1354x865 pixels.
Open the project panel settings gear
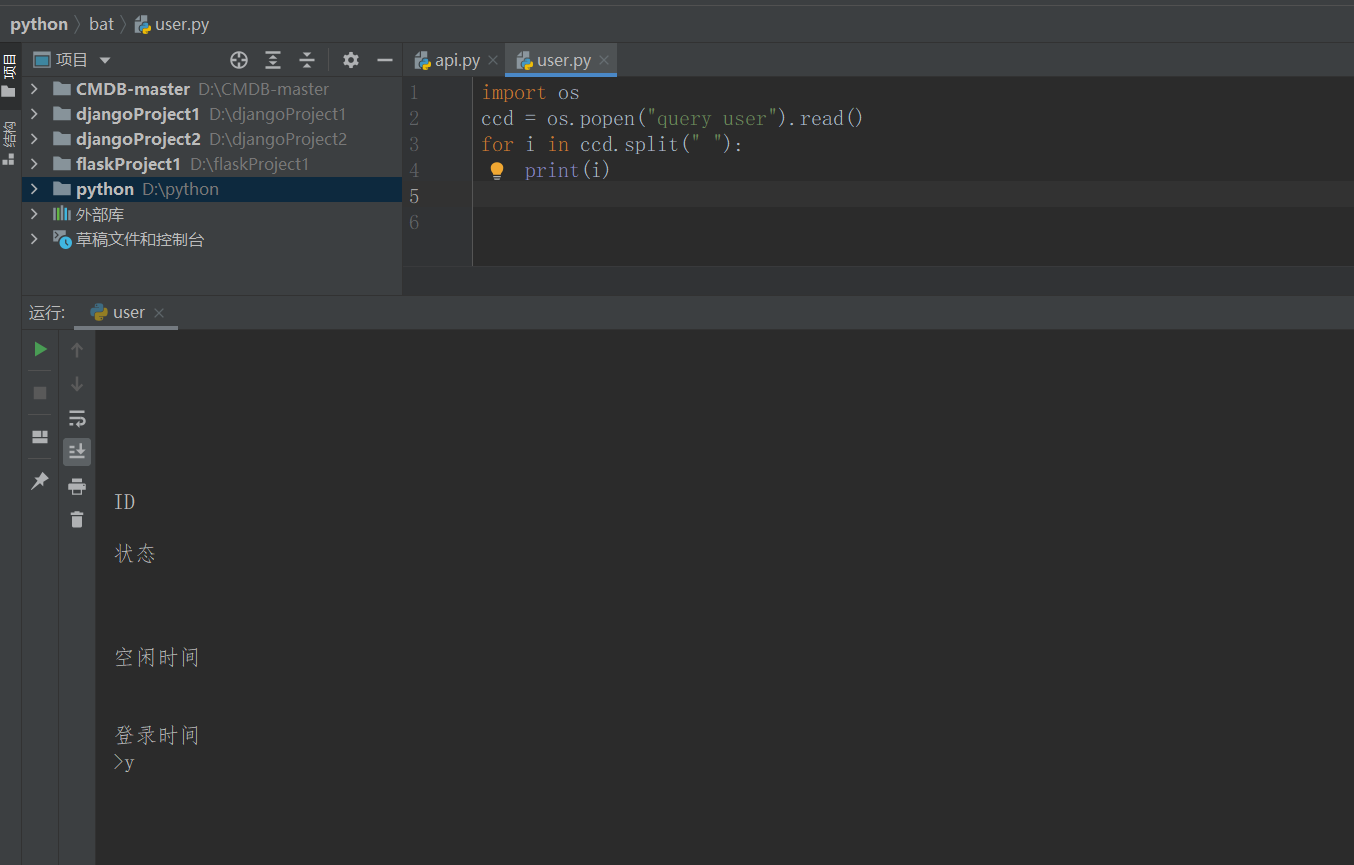(350, 60)
